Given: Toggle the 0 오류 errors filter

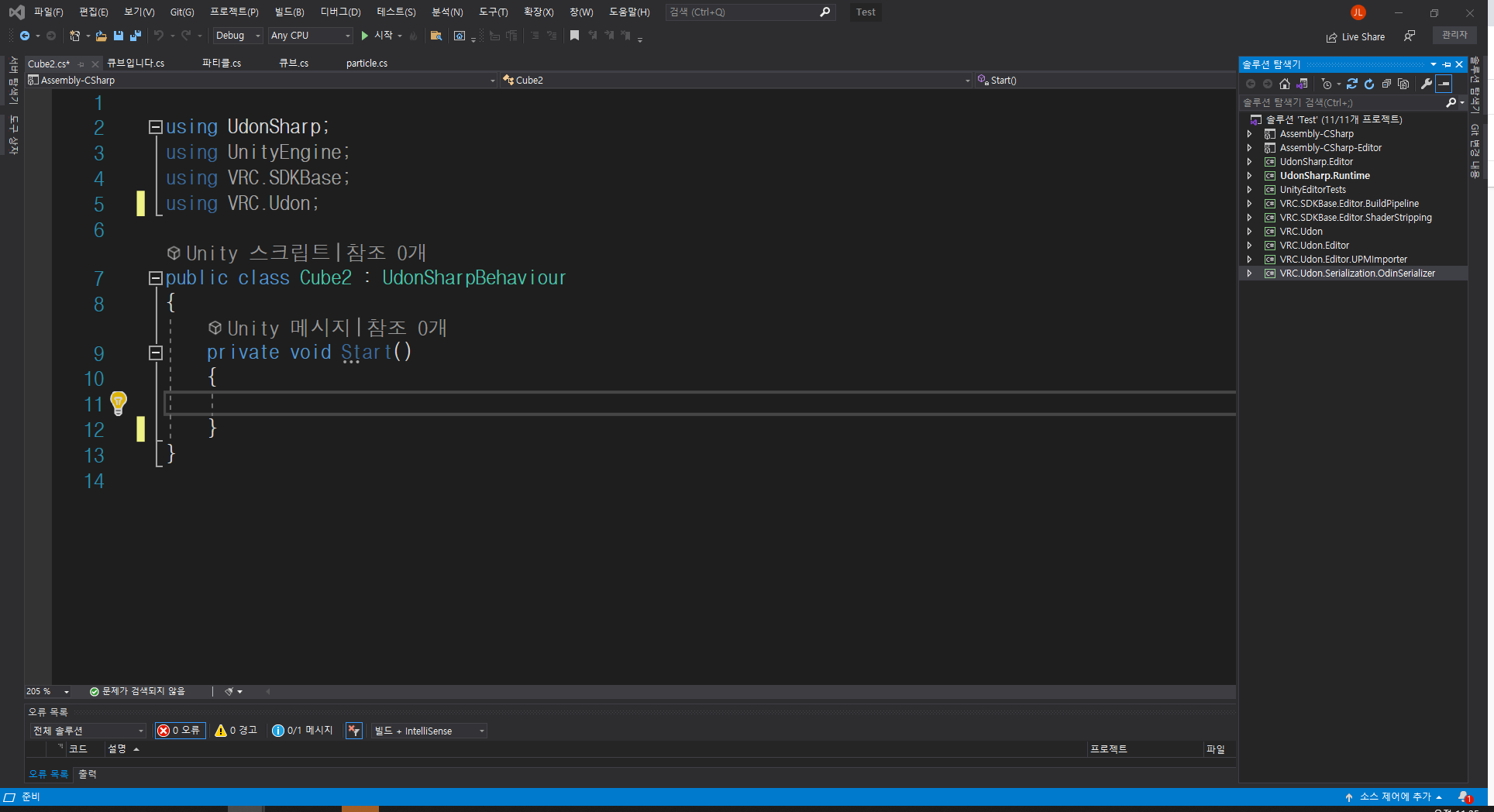Looking at the screenshot, I should pos(180,731).
